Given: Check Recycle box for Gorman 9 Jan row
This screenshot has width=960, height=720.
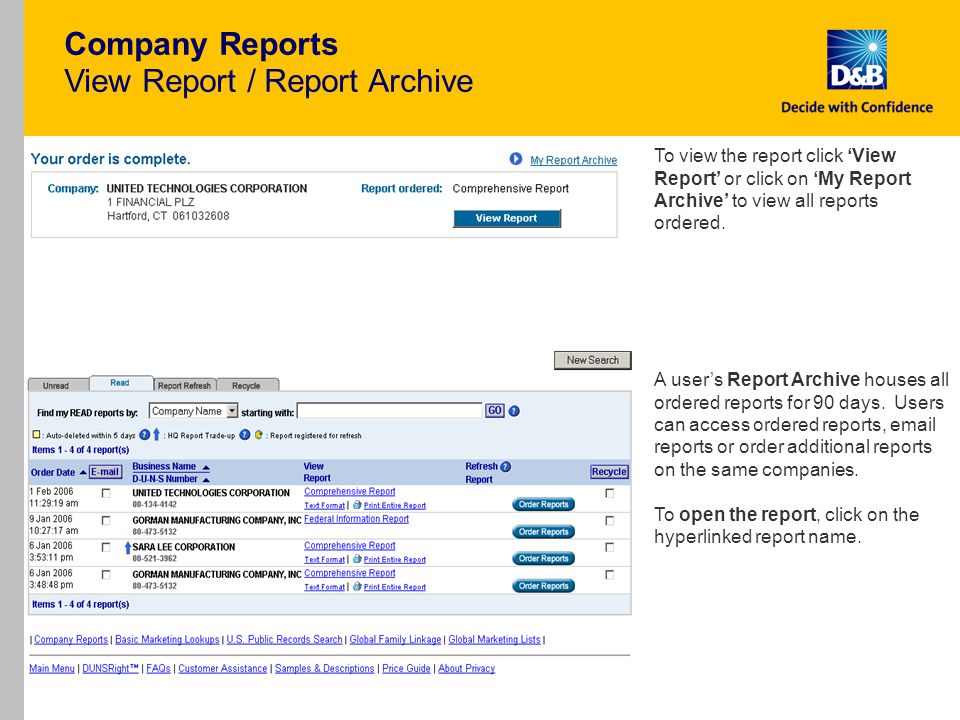Looking at the screenshot, I should pos(609,520).
